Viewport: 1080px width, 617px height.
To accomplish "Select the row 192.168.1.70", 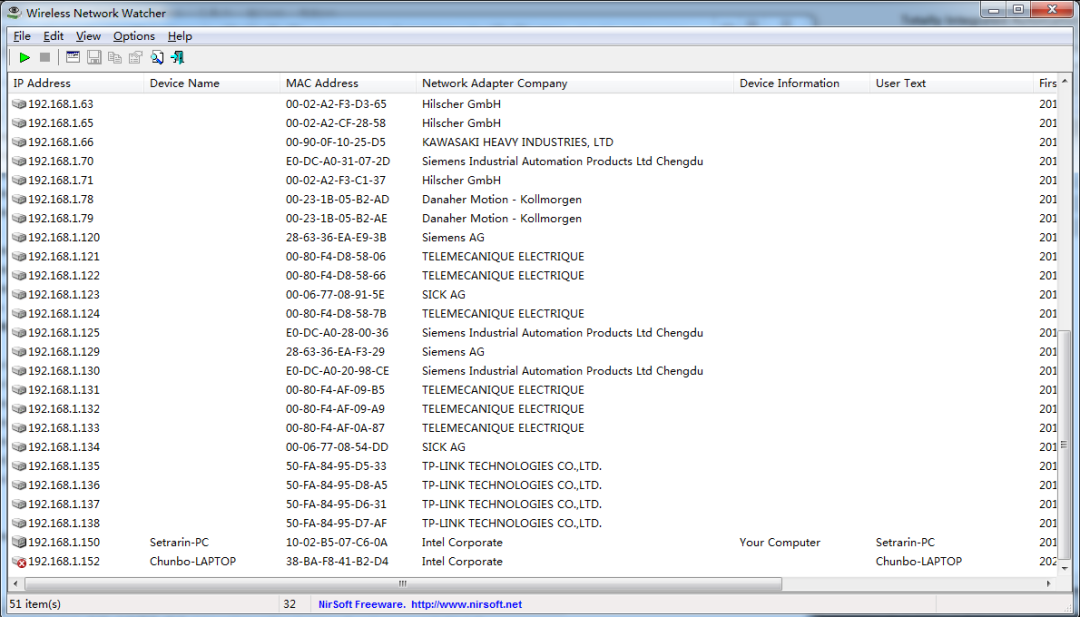I will tap(532, 162).
